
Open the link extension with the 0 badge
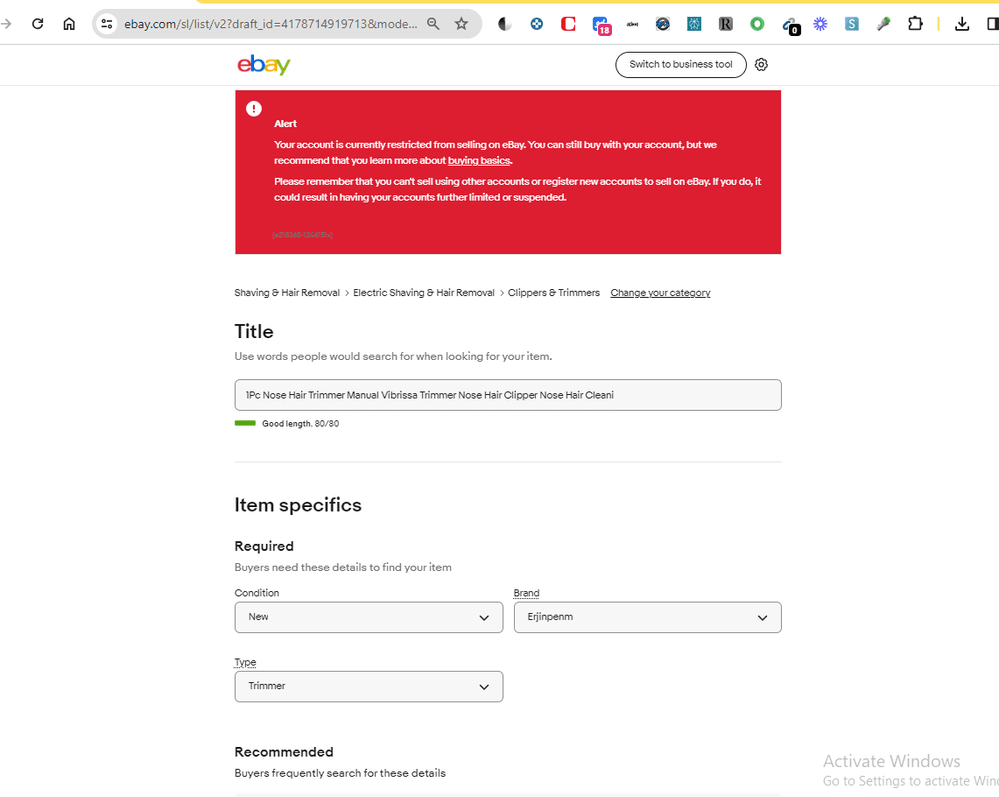point(791,25)
